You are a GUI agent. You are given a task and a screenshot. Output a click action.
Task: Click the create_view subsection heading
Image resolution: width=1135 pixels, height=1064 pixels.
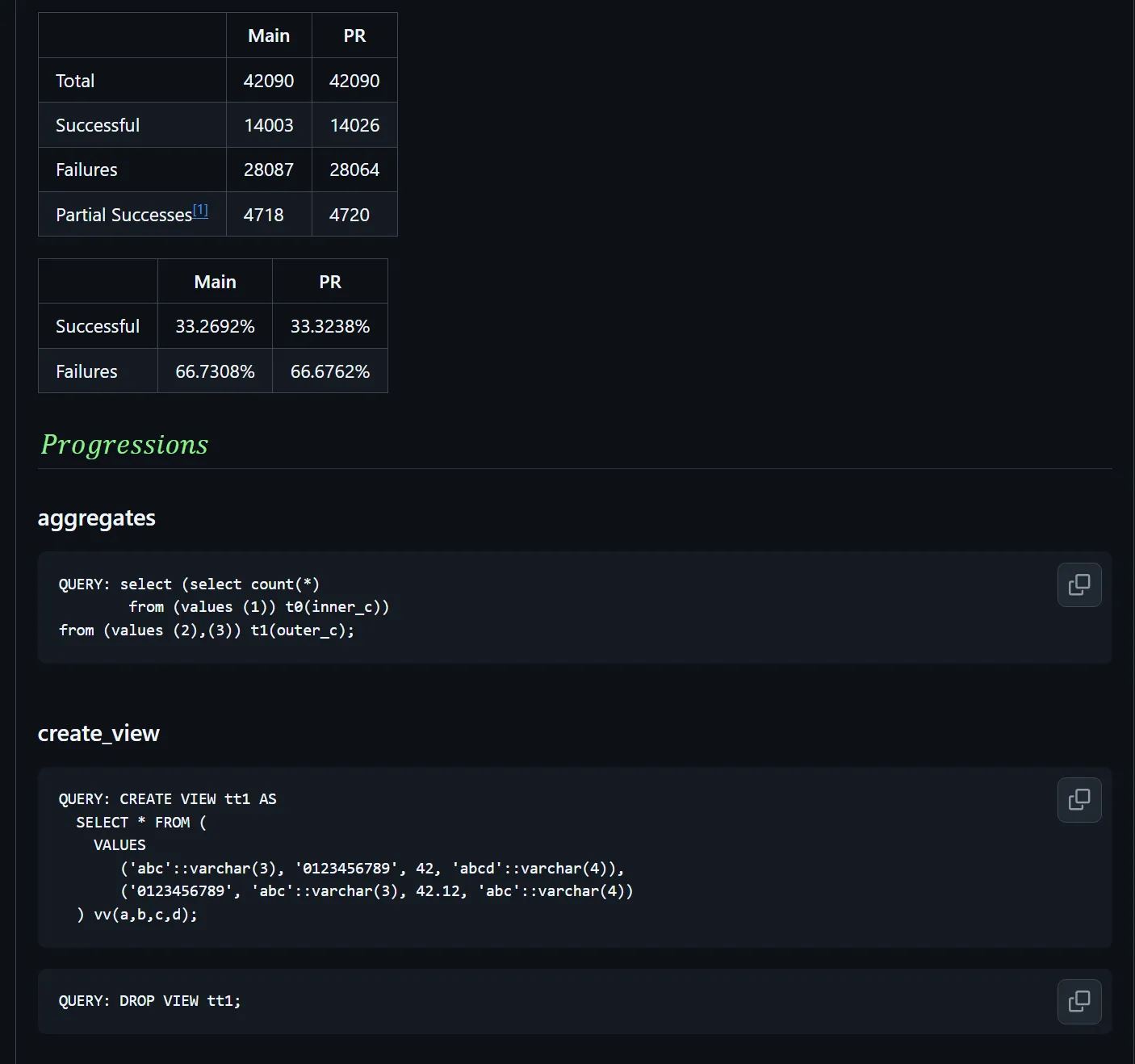pos(98,733)
